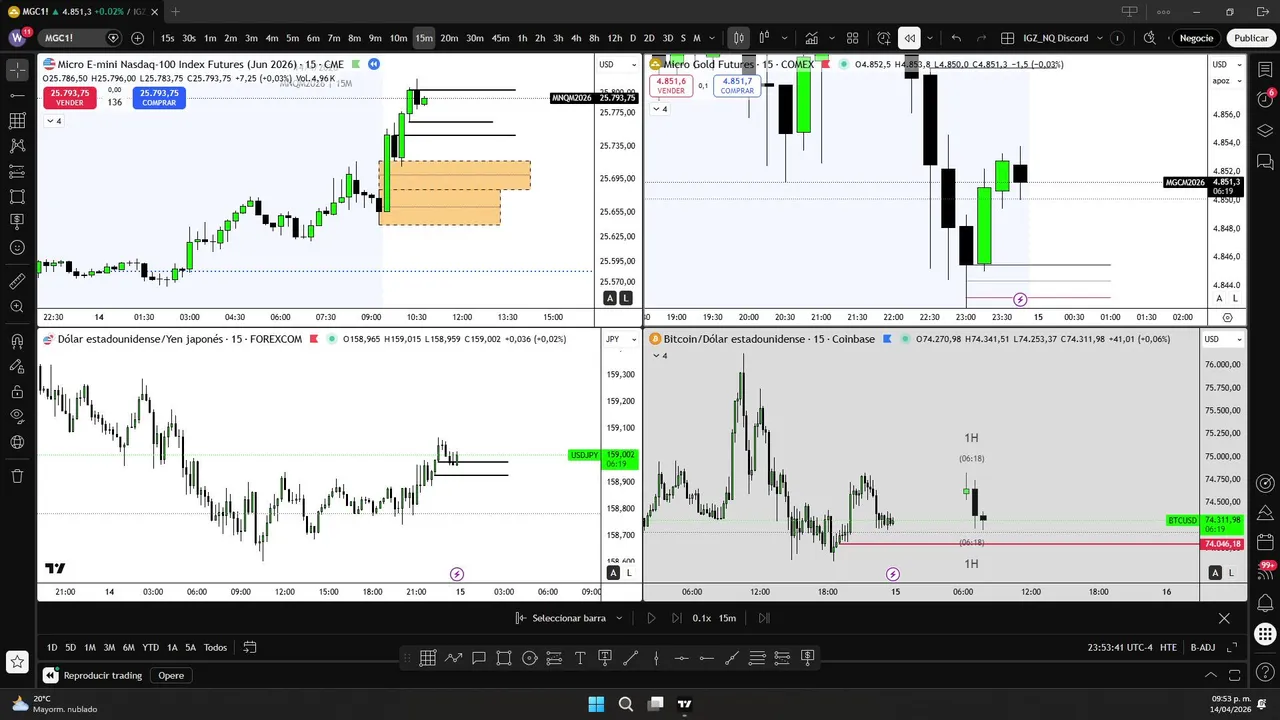Open Windows Start menu
Image resolution: width=1280 pixels, height=720 pixels.
click(x=596, y=704)
